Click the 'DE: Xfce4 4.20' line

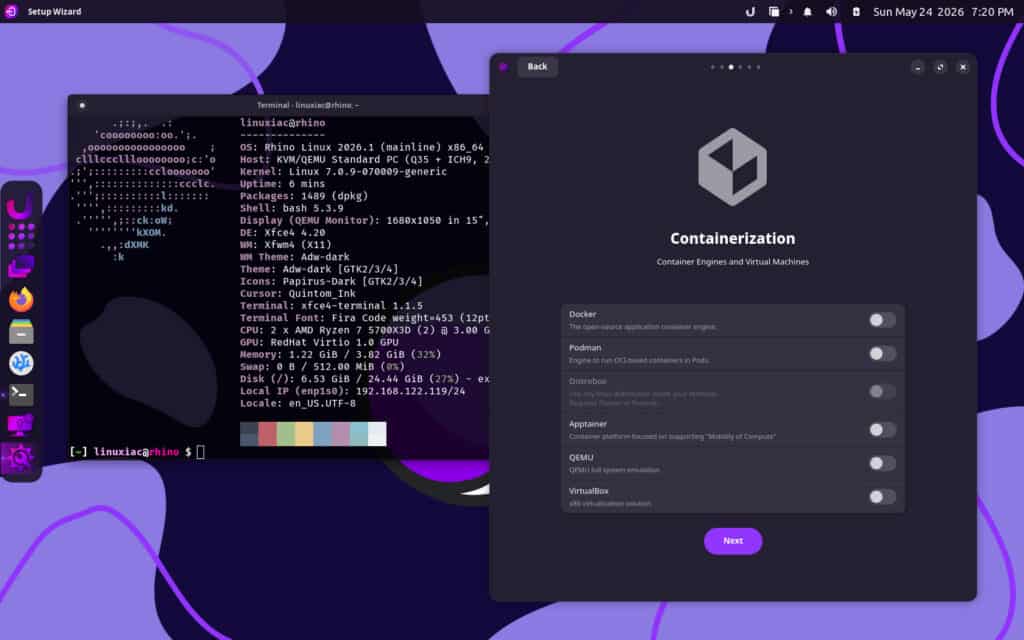pos(283,232)
